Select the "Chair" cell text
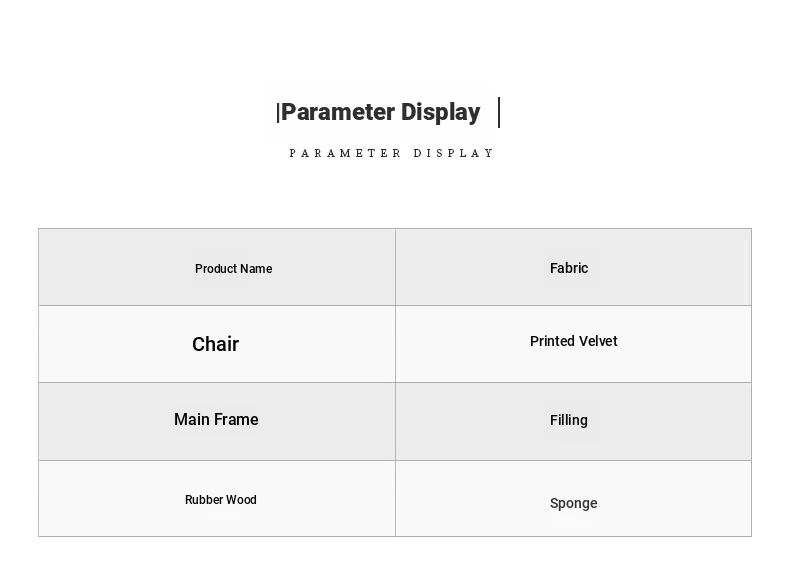 click(215, 344)
